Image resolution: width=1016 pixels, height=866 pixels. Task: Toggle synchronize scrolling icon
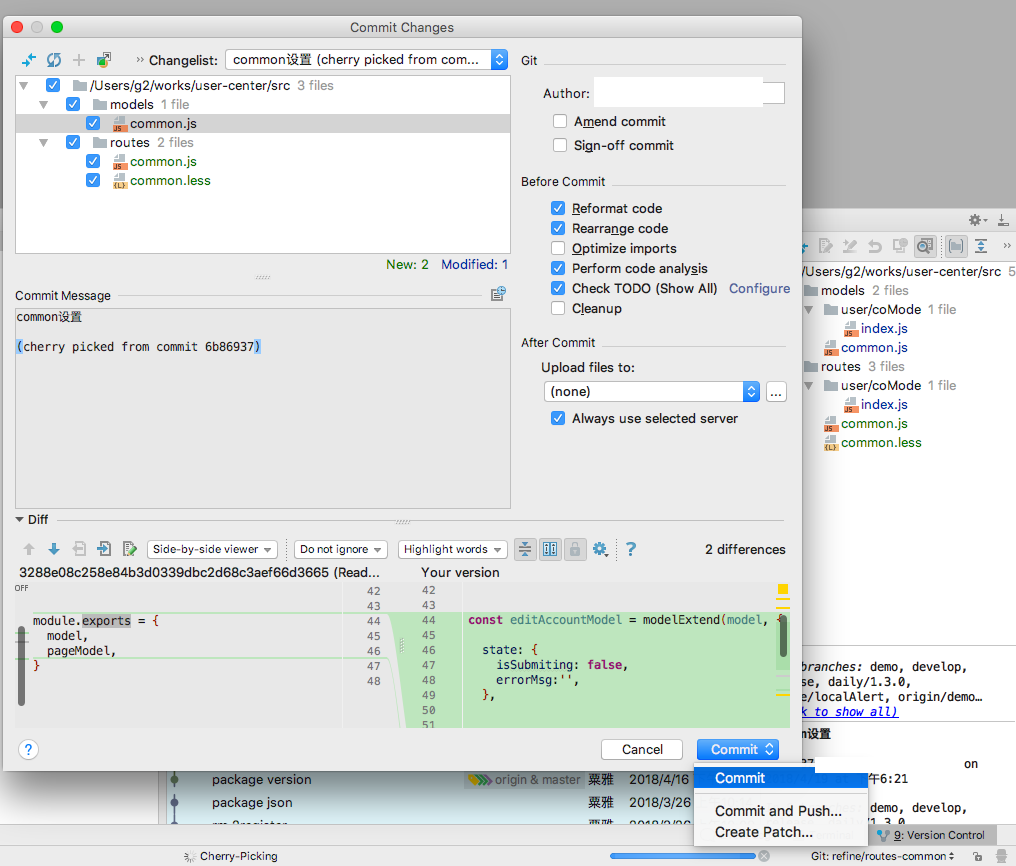(550, 549)
